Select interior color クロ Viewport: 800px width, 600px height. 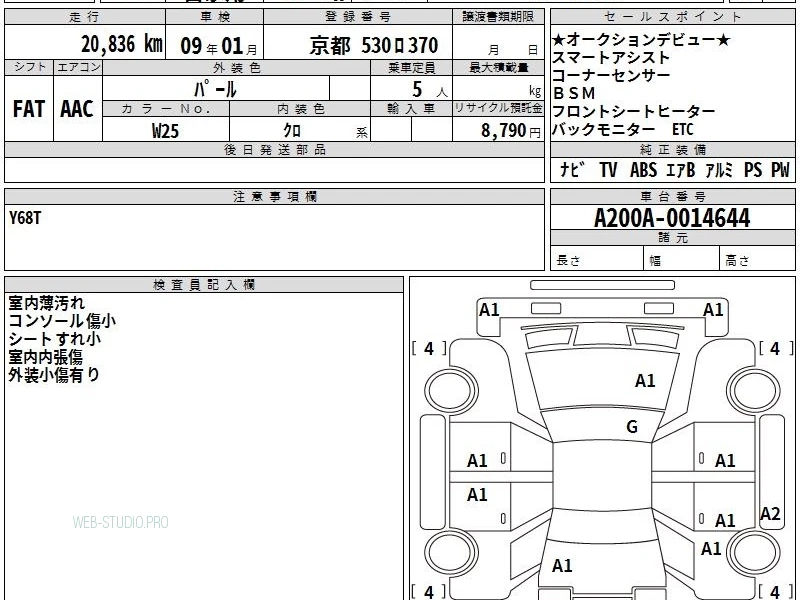292,131
